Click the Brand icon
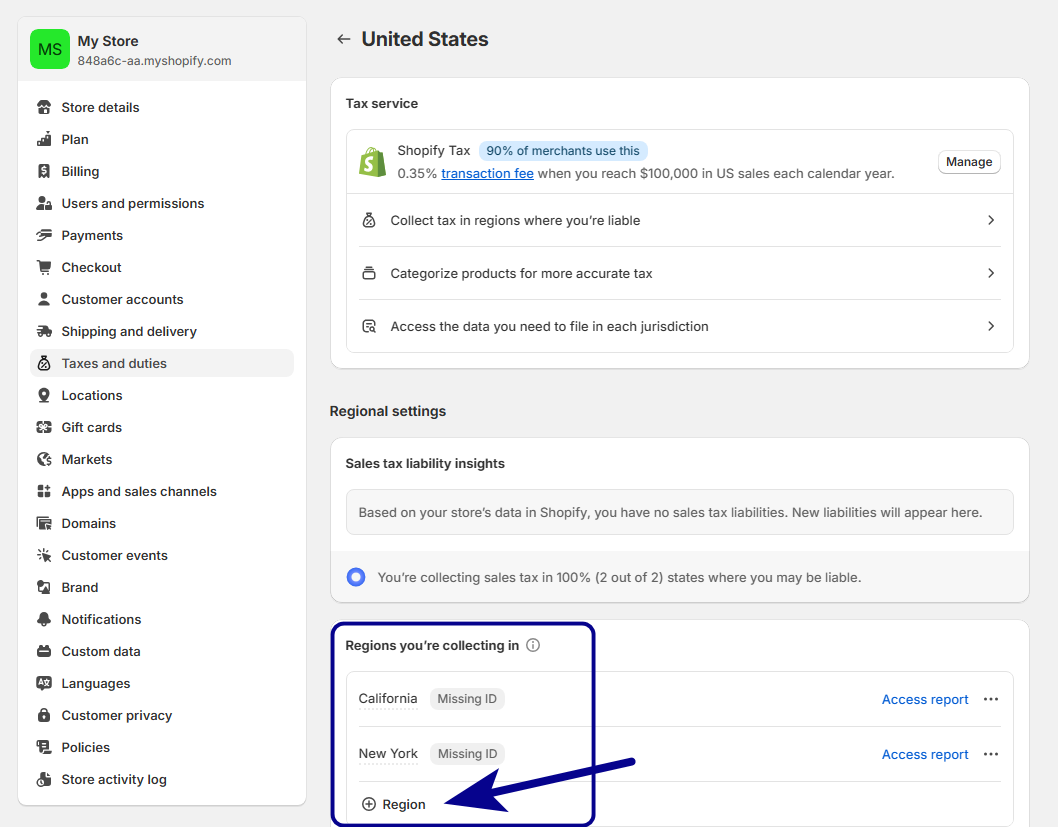 click(x=44, y=588)
